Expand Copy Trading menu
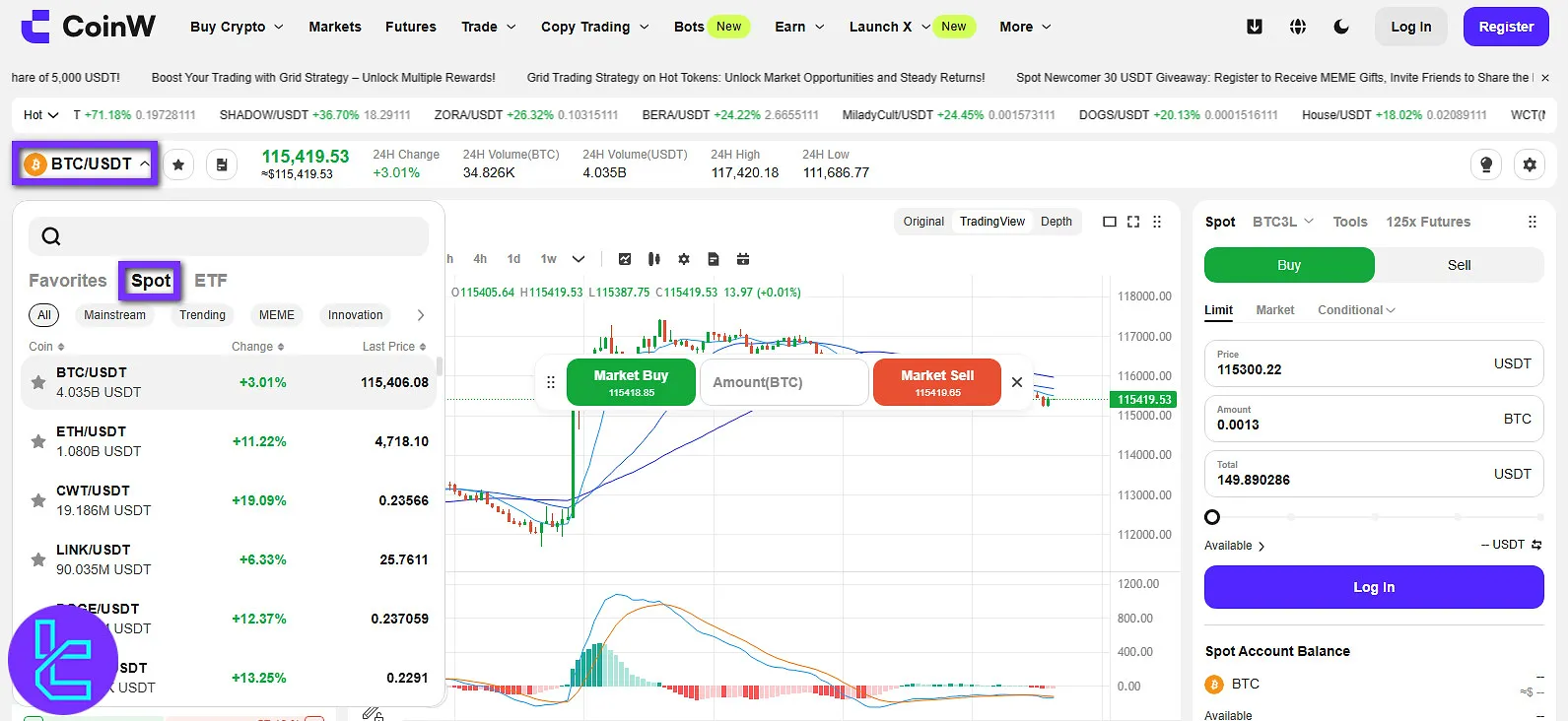The image size is (1568, 721). pyautogui.click(x=594, y=27)
